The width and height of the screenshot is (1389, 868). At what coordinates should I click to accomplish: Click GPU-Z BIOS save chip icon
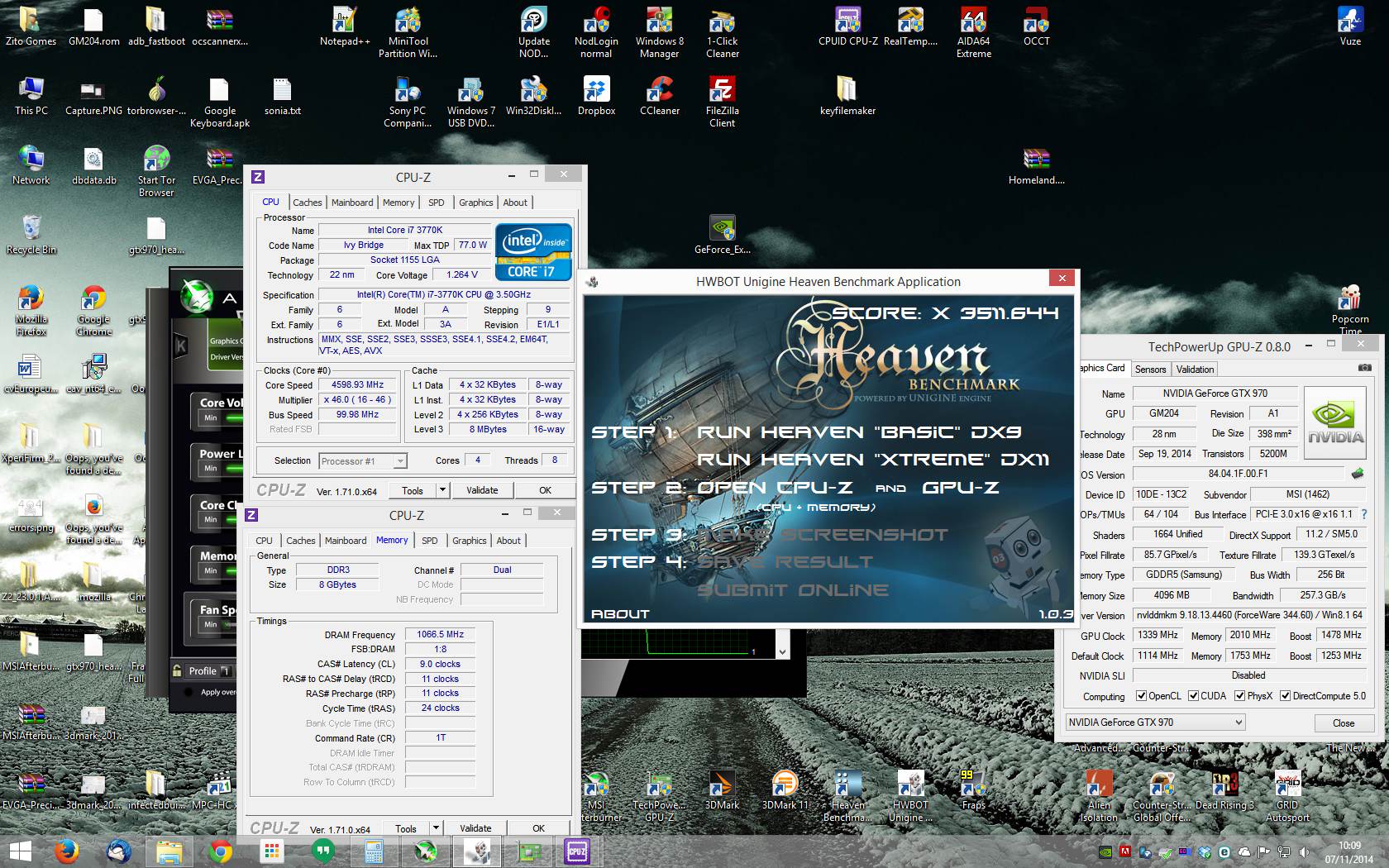[1358, 474]
